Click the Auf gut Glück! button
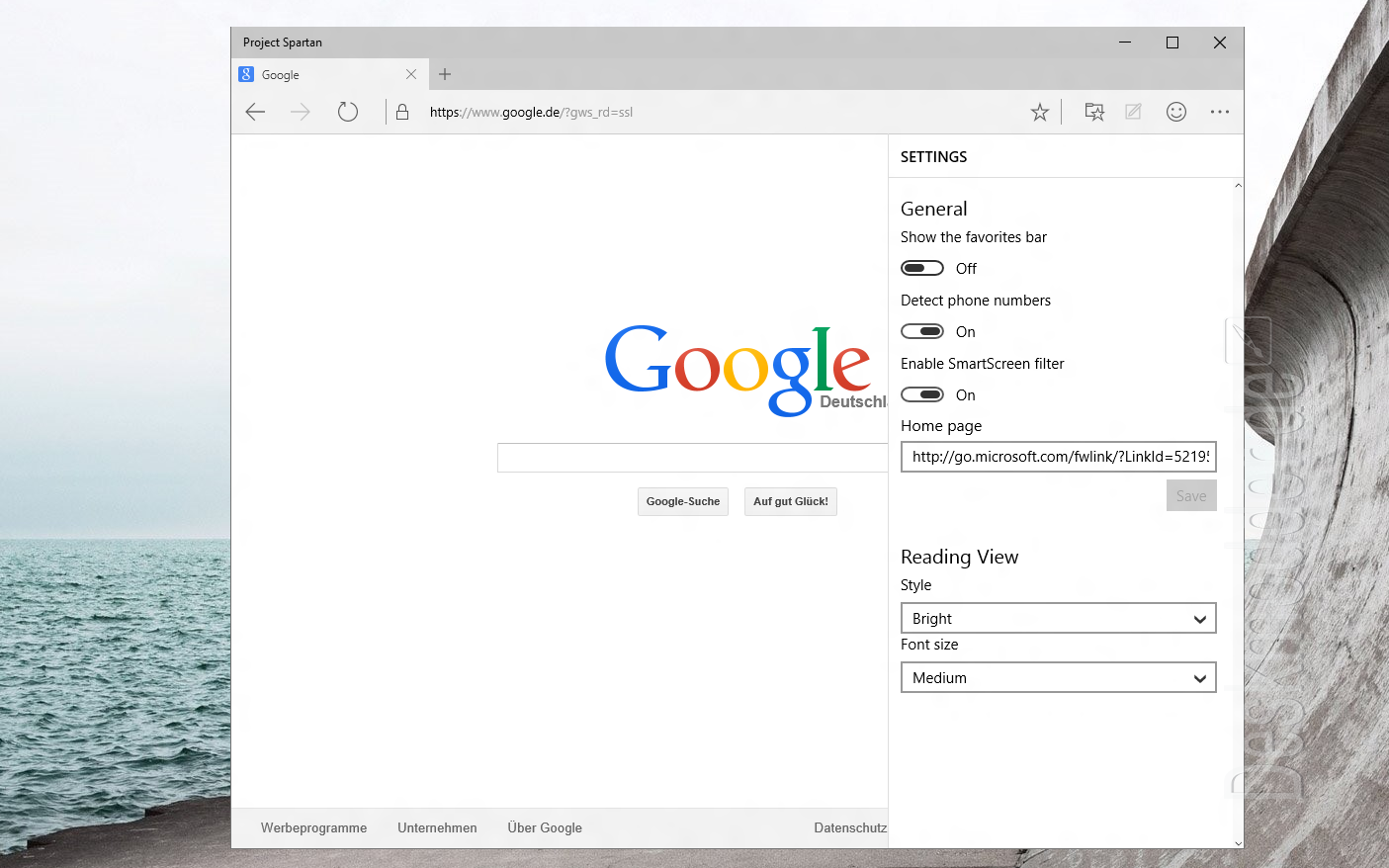 pyautogui.click(x=791, y=501)
